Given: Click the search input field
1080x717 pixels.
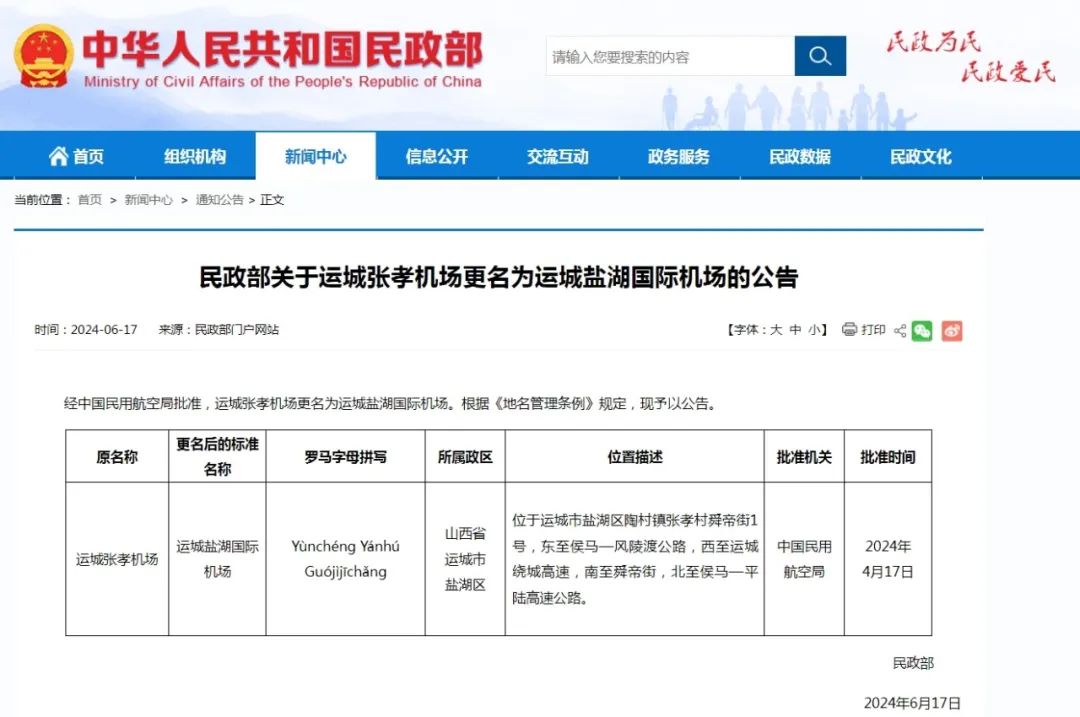Looking at the screenshot, I should point(669,56).
